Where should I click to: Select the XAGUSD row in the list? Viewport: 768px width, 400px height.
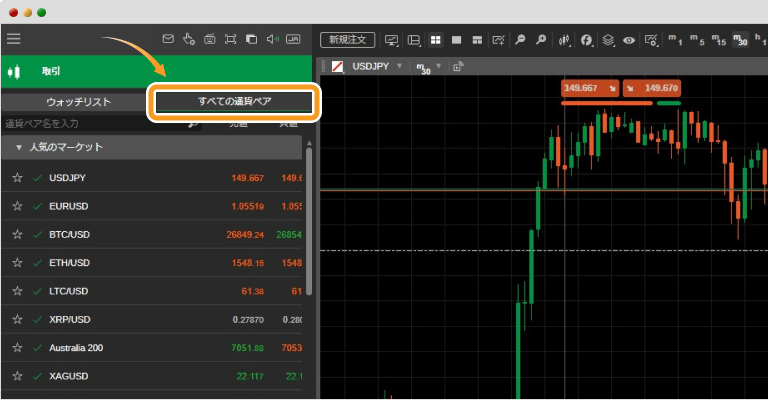click(152, 376)
